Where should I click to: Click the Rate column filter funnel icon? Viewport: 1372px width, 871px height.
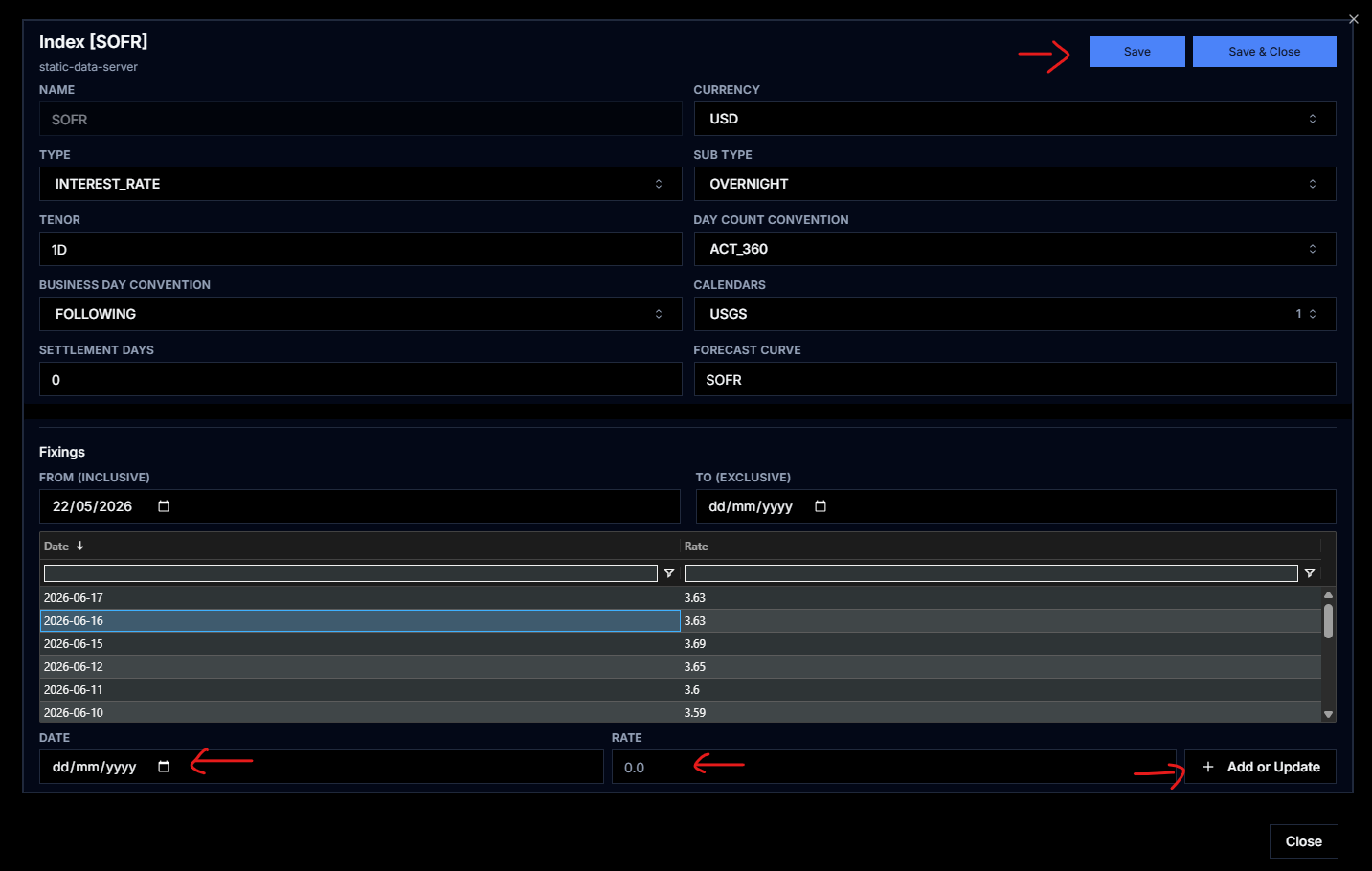[x=1310, y=573]
